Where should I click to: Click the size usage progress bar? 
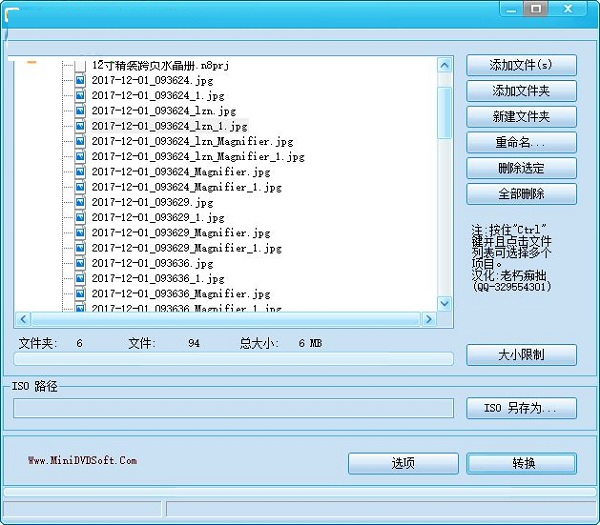coord(233,359)
